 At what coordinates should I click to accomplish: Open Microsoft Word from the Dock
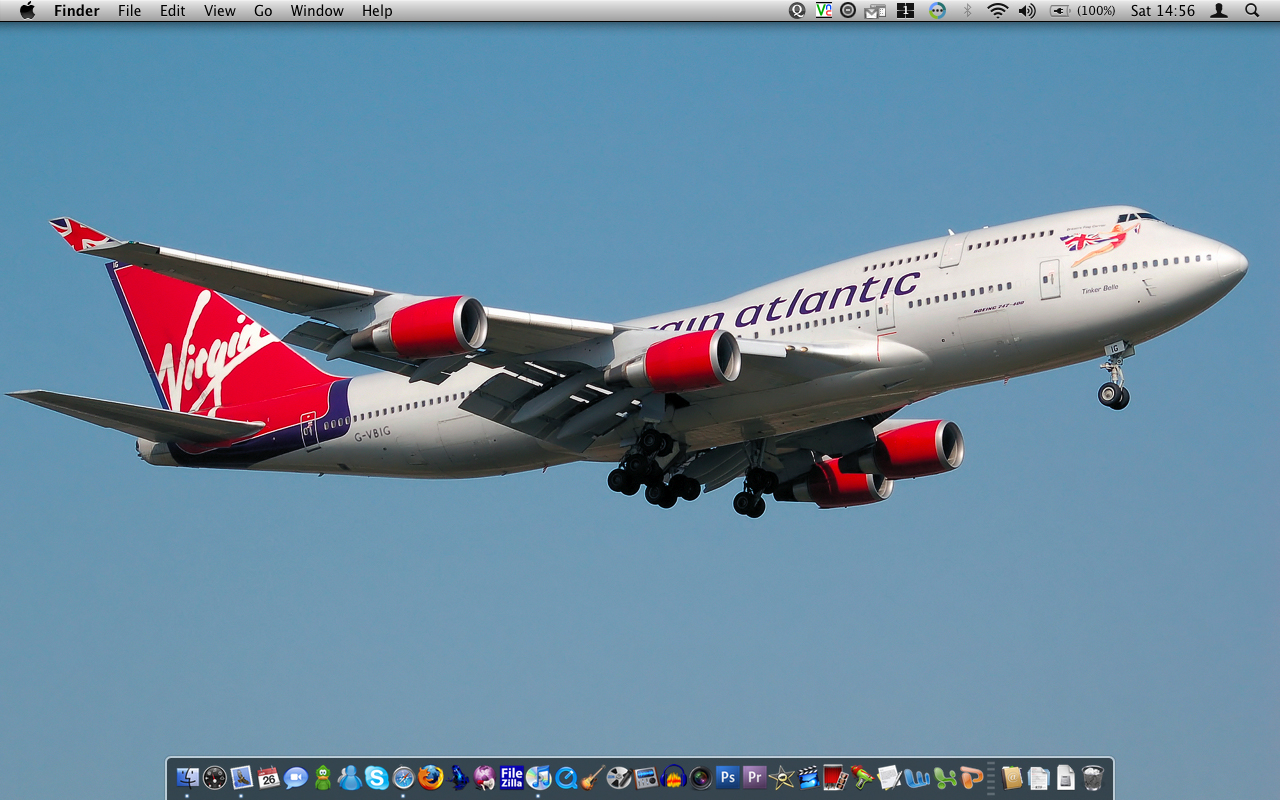[x=917, y=777]
